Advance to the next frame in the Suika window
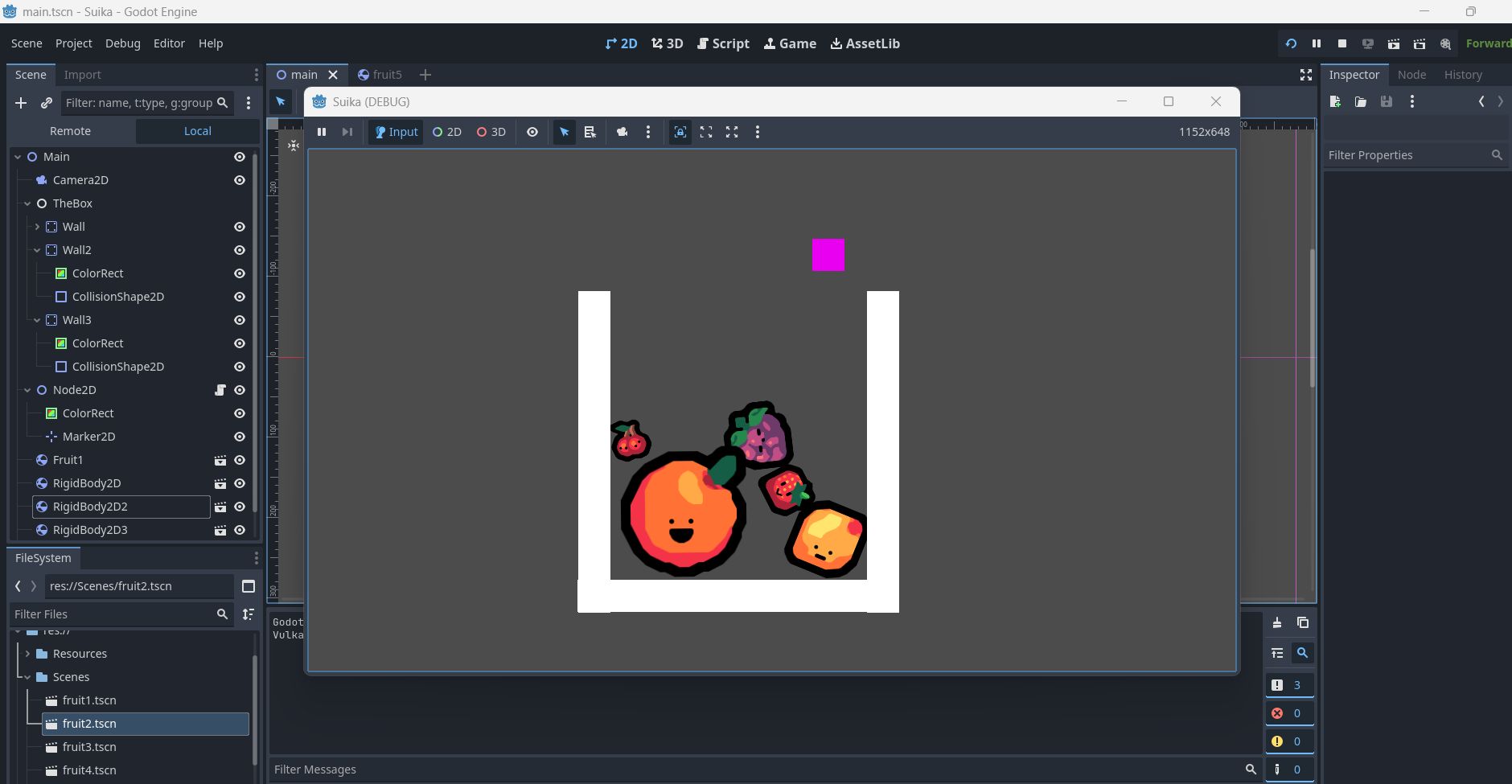The width and height of the screenshot is (1512, 784). (347, 132)
